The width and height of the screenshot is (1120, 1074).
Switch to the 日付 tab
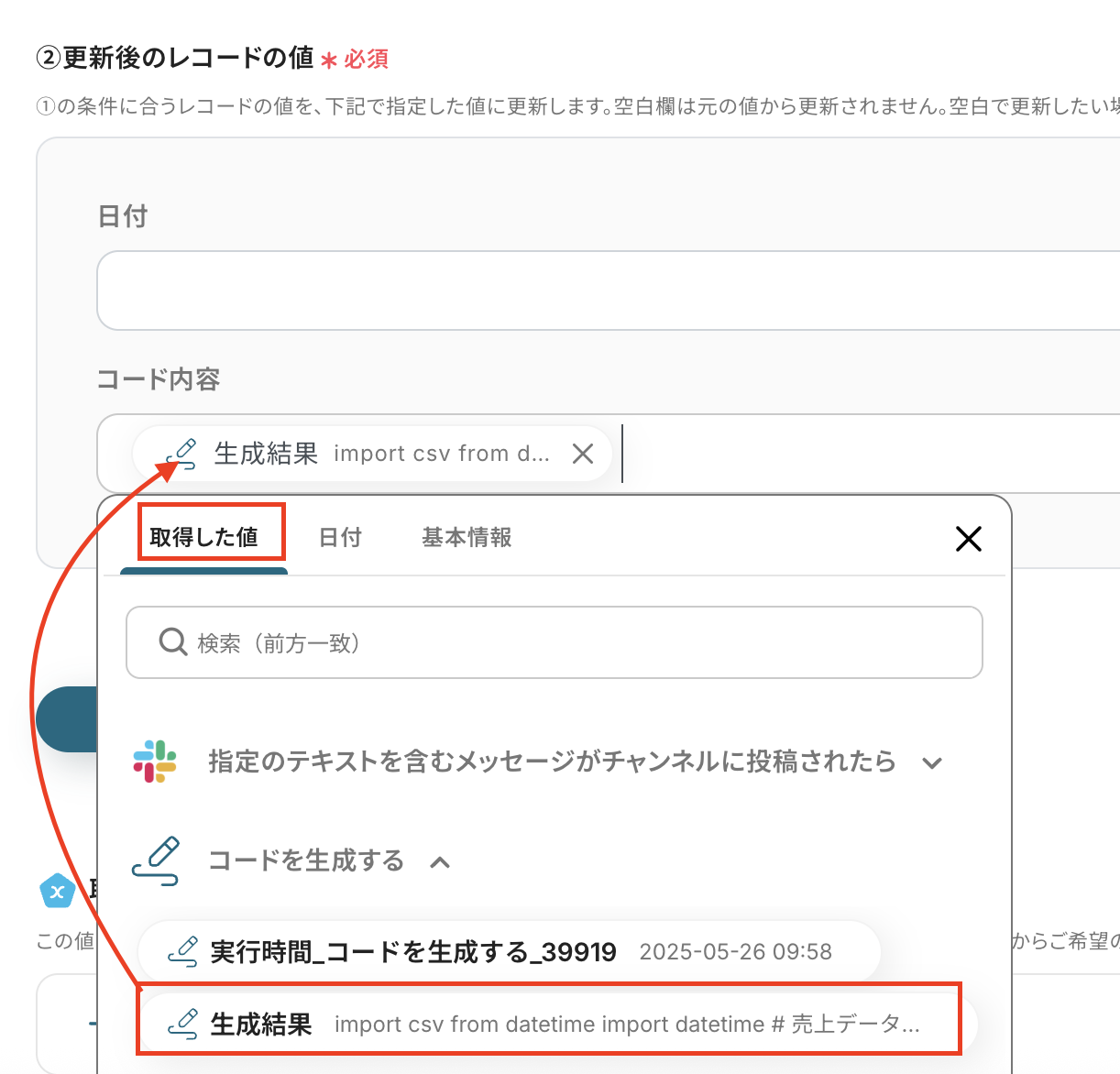340,537
